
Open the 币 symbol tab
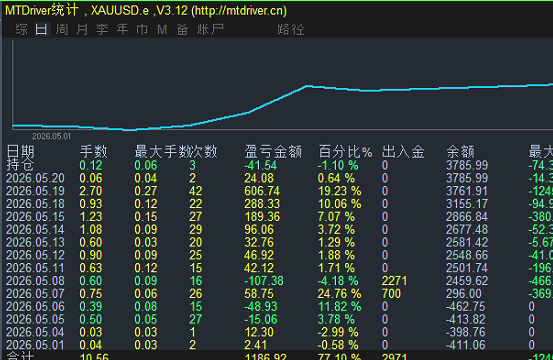click(142, 29)
